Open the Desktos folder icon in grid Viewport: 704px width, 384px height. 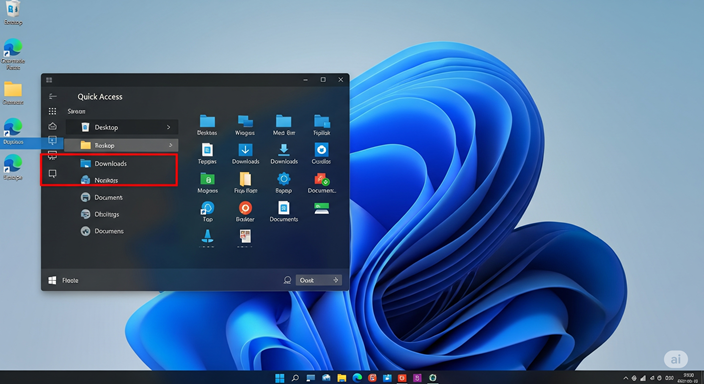point(207,122)
